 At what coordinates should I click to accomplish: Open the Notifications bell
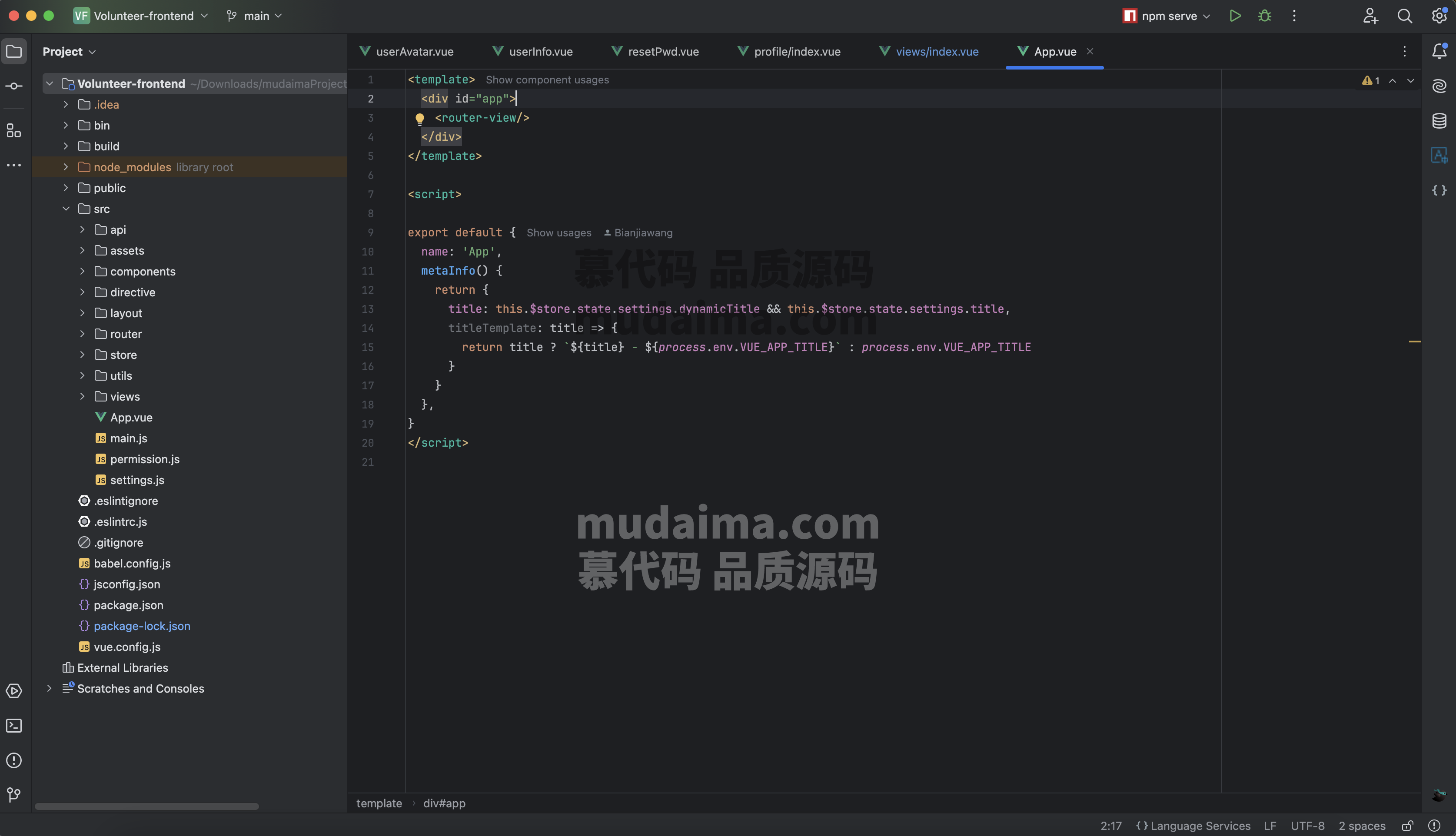[1439, 52]
